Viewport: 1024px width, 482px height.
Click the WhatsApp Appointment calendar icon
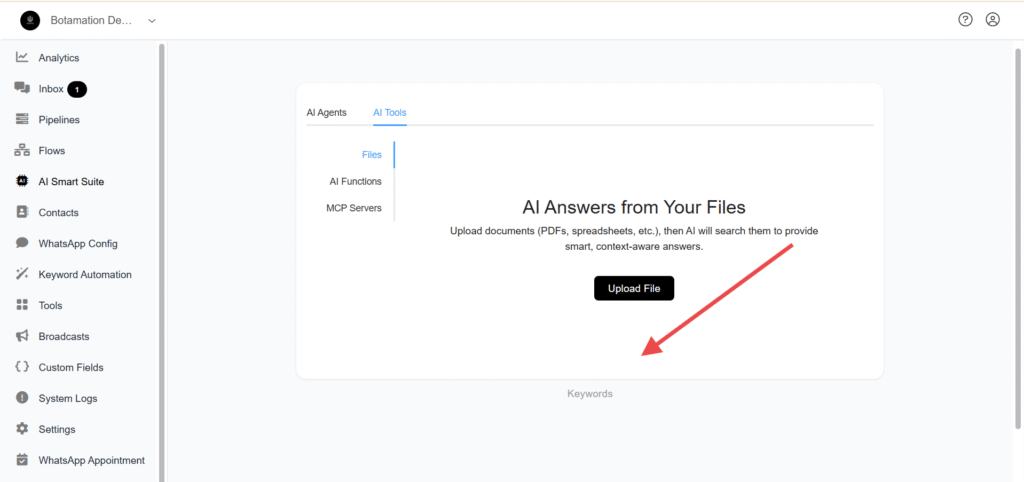click(22, 460)
